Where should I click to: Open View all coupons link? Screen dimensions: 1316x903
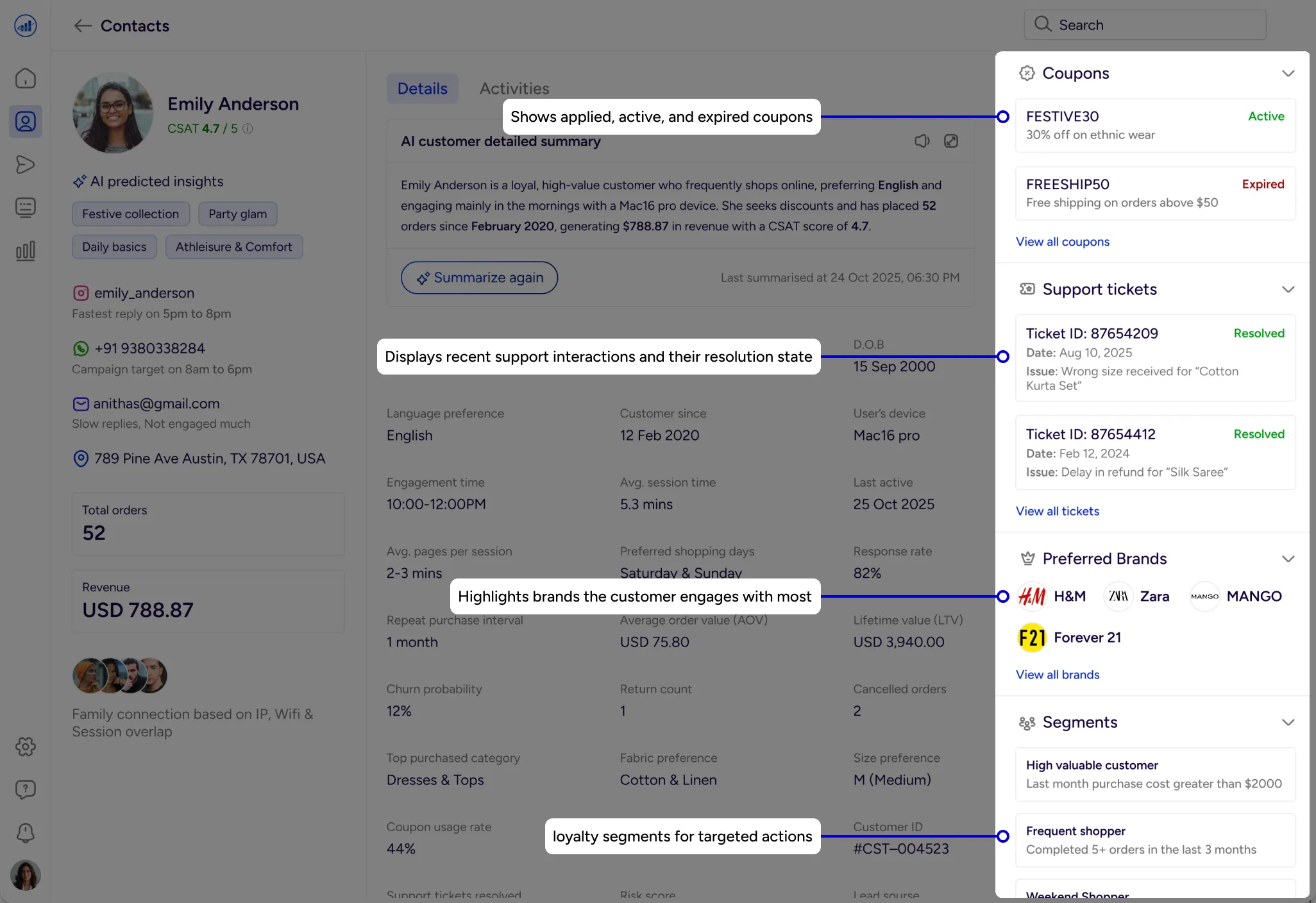point(1062,242)
